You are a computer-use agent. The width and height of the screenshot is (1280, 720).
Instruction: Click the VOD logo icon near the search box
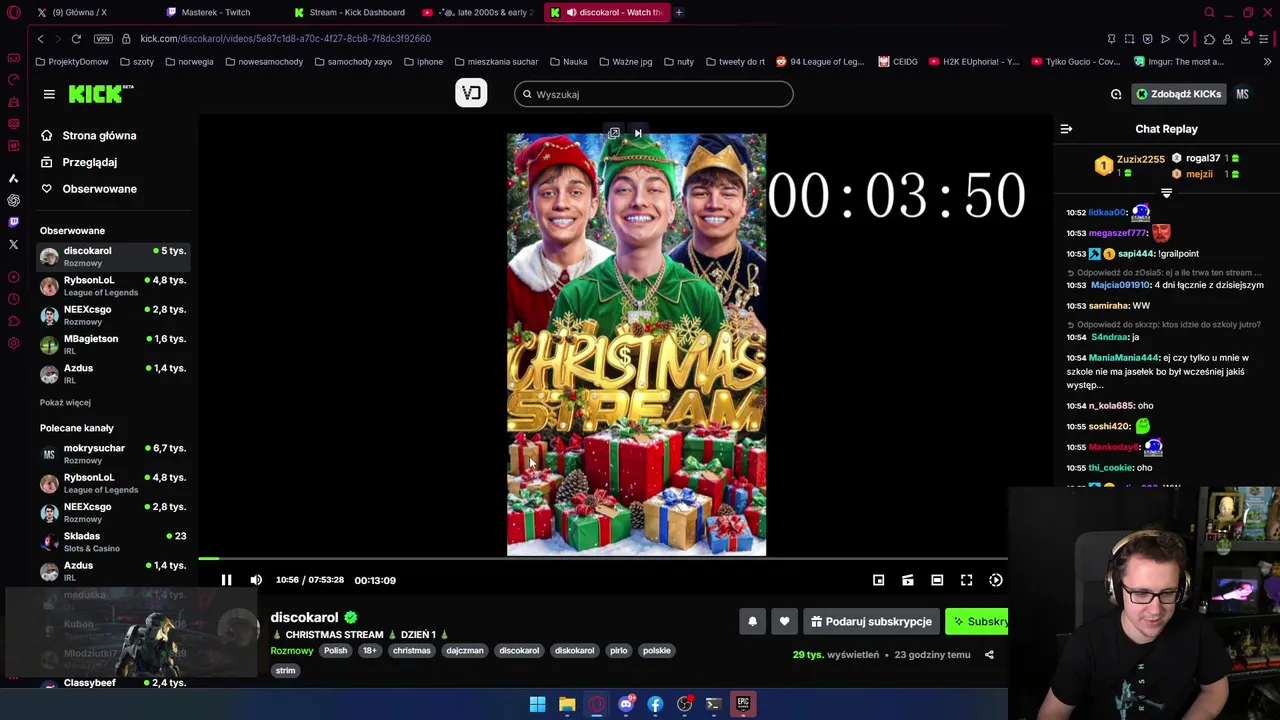pos(471,93)
